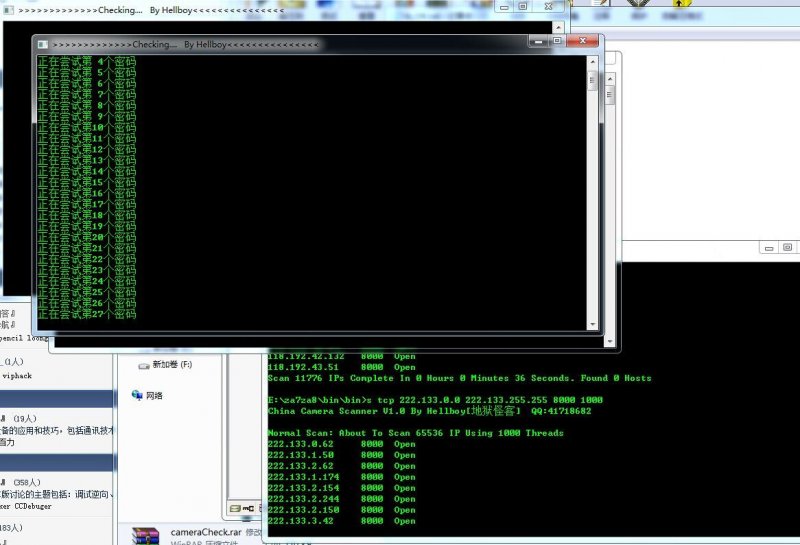Click the Scan 11776 IPs Complete summary line

click(x=459, y=379)
